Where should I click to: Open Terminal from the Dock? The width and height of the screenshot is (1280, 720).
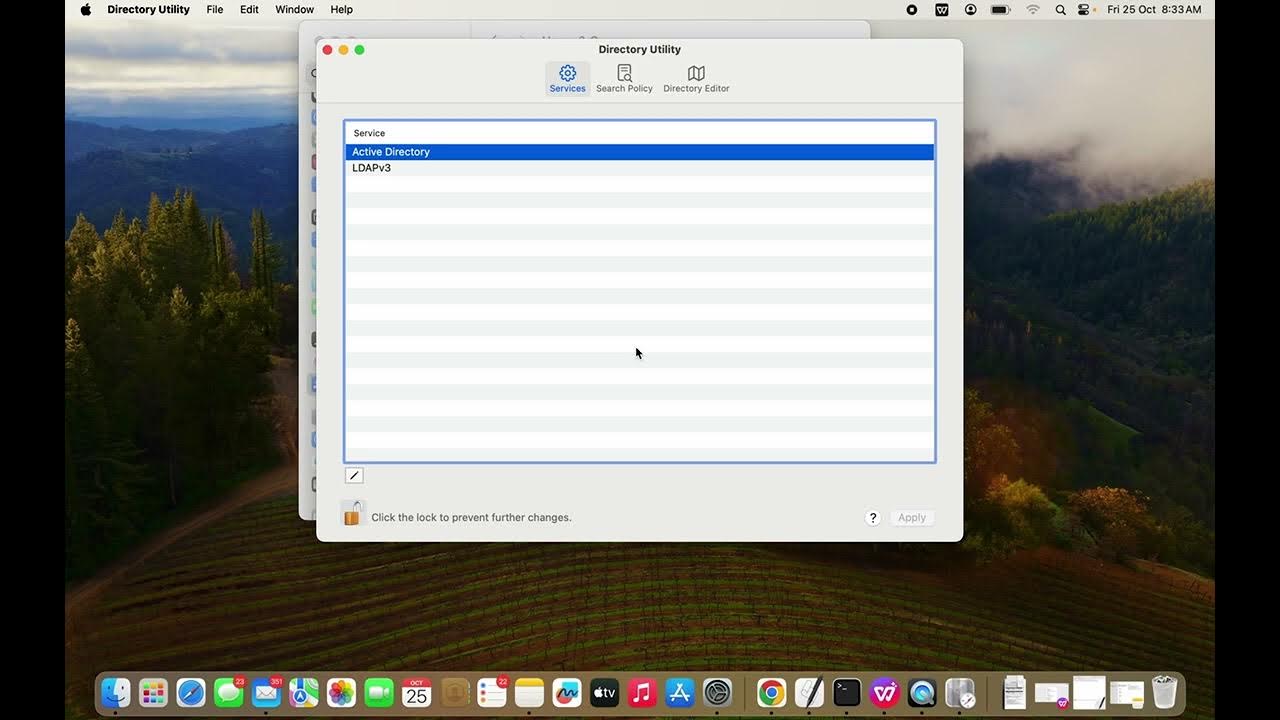tap(847, 692)
